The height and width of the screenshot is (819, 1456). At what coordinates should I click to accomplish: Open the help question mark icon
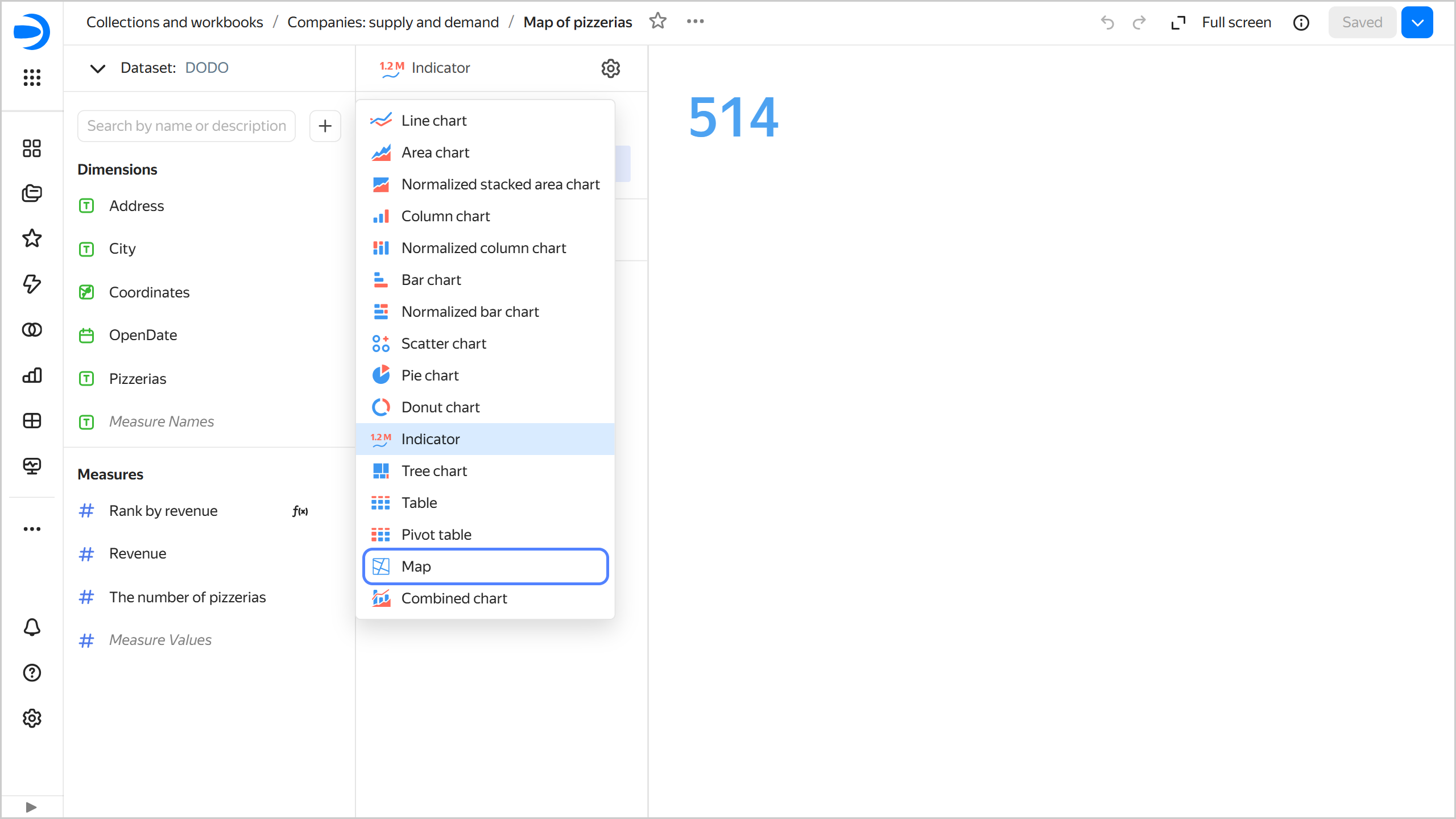pos(32,673)
